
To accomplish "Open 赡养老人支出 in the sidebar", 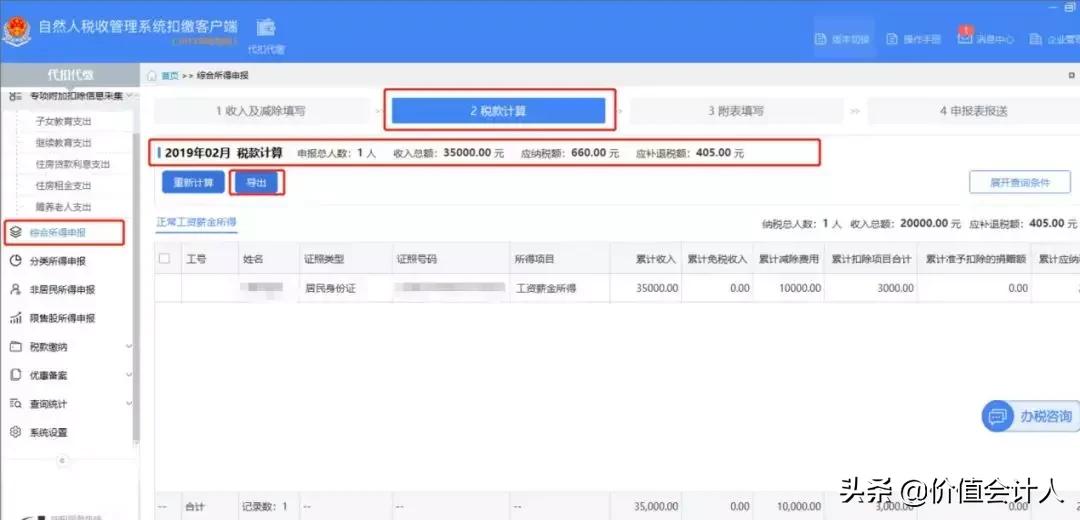I will click(63, 207).
